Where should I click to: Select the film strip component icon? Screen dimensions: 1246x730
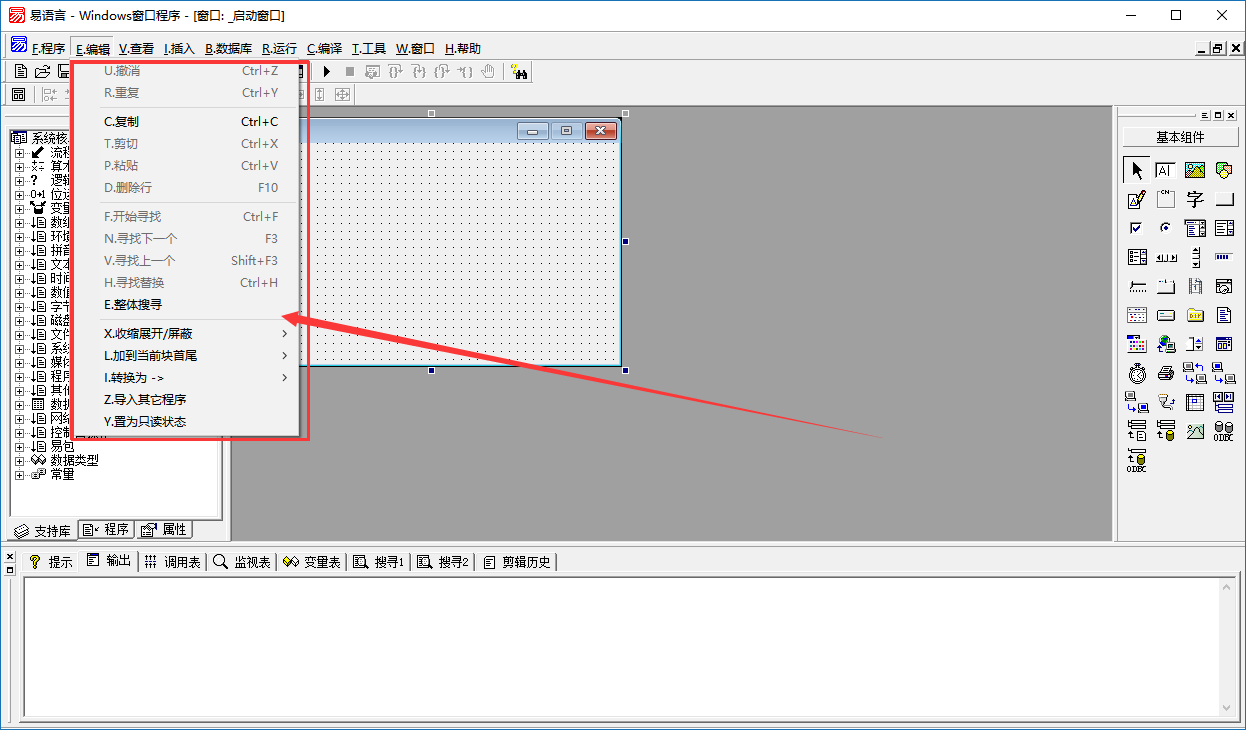[1195, 286]
